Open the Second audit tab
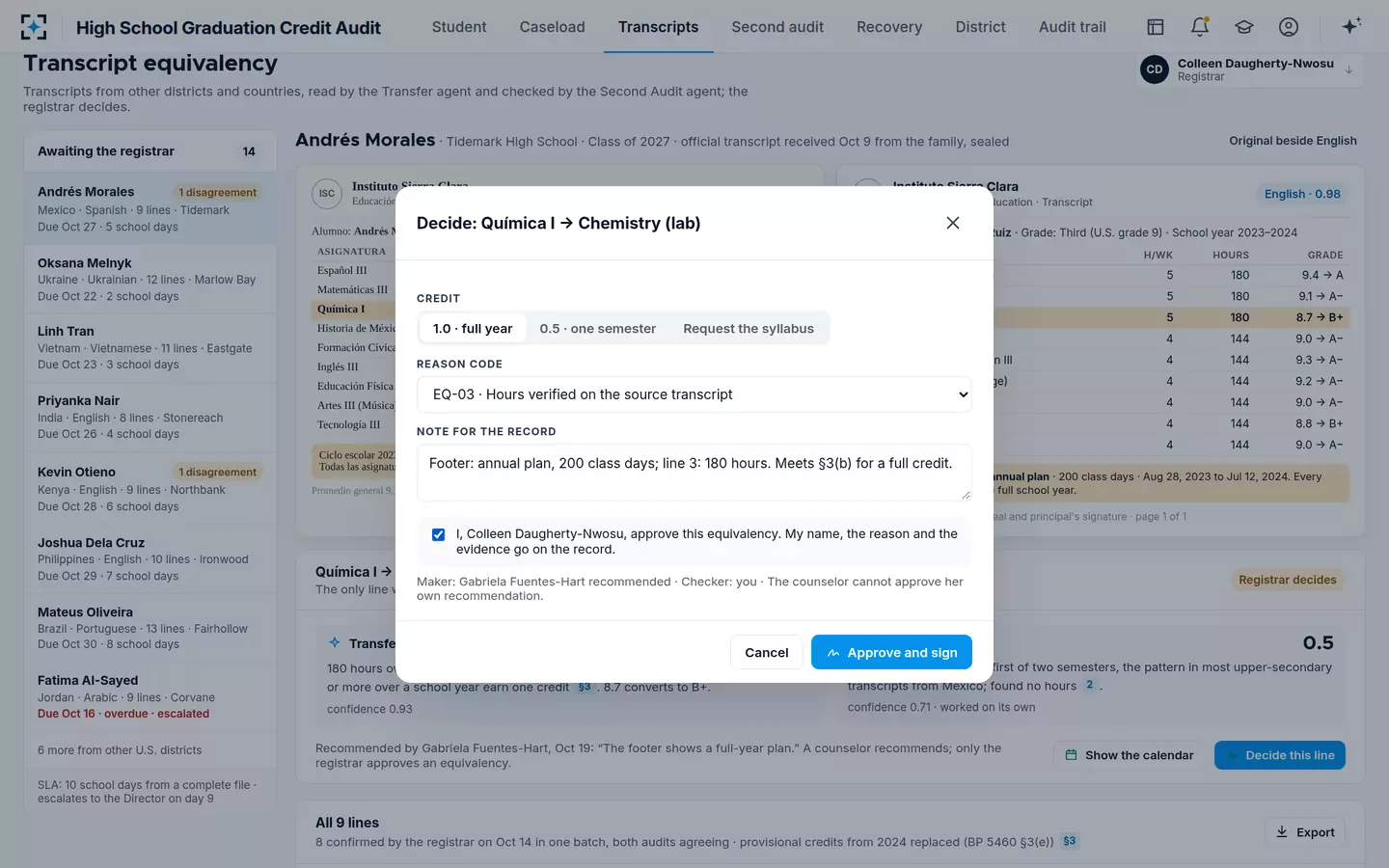1389x868 pixels. 777,27
